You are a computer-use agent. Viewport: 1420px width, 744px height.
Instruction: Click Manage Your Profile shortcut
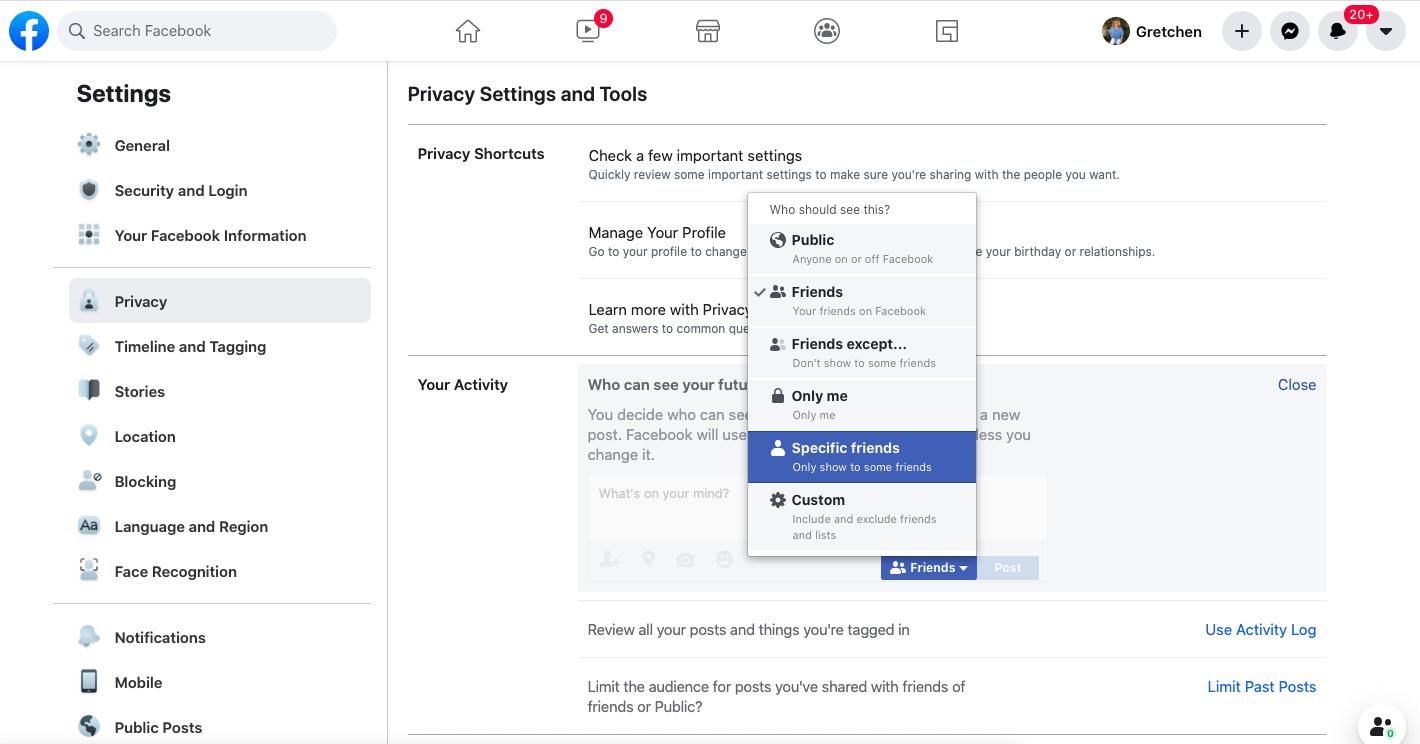click(x=657, y=233)
